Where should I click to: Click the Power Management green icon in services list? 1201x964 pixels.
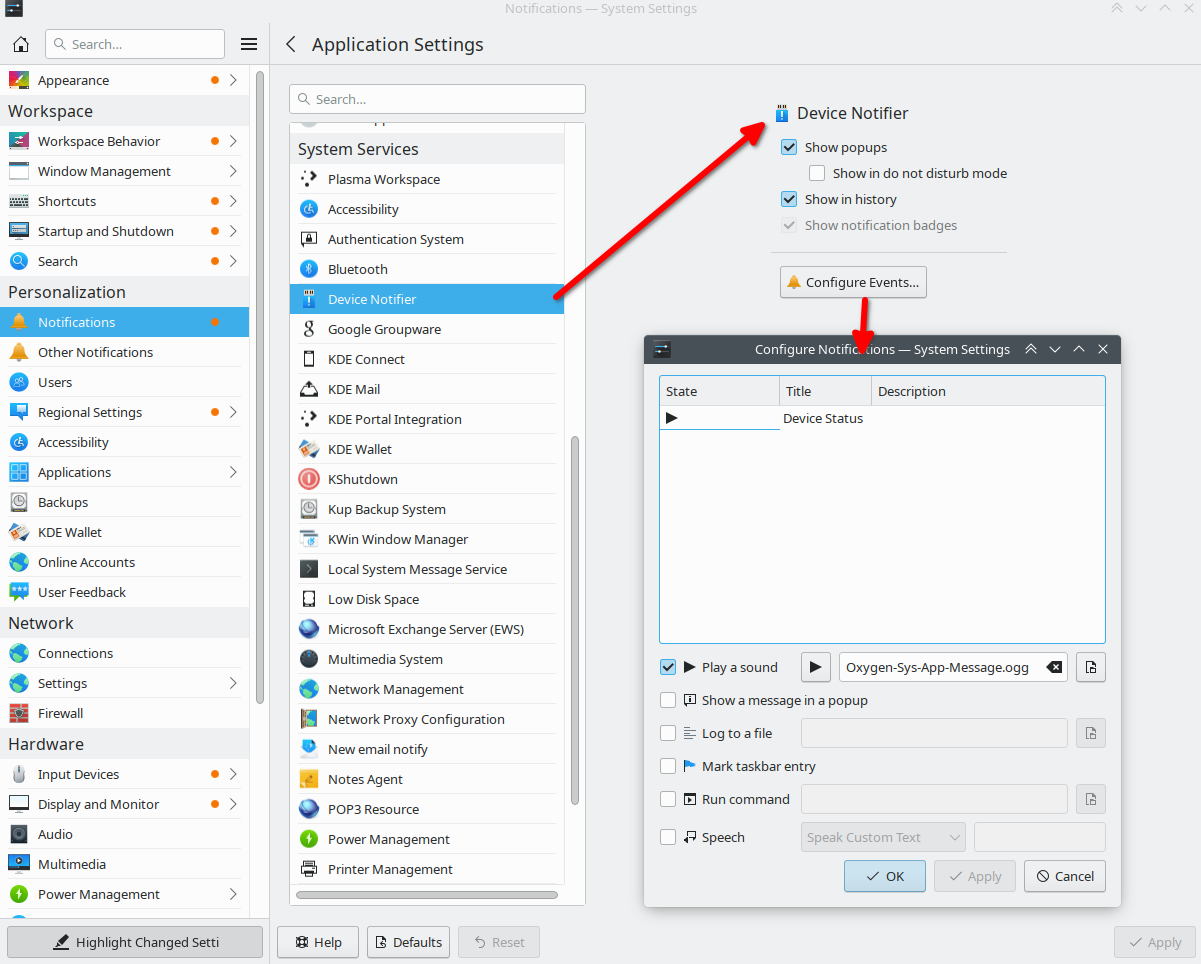(309, 839)
